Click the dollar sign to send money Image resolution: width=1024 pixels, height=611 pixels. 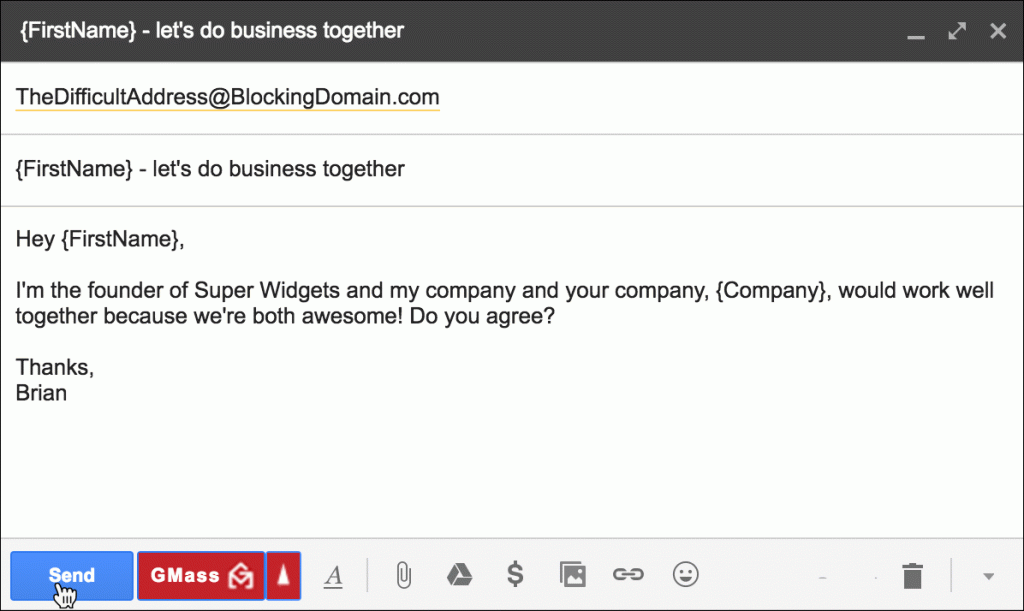click(x=515, y=575)
